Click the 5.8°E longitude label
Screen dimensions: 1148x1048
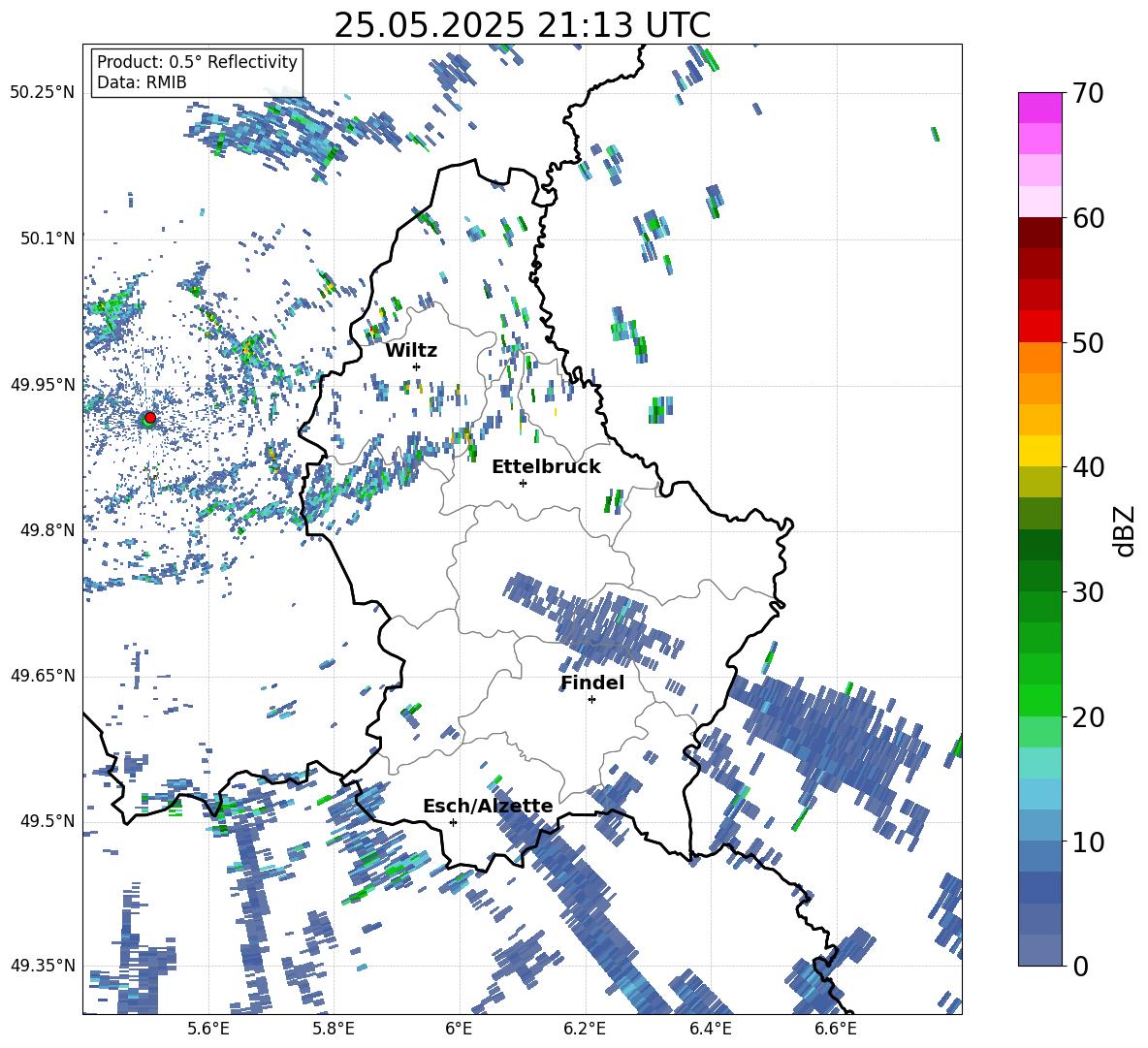tap(334, 1029)
